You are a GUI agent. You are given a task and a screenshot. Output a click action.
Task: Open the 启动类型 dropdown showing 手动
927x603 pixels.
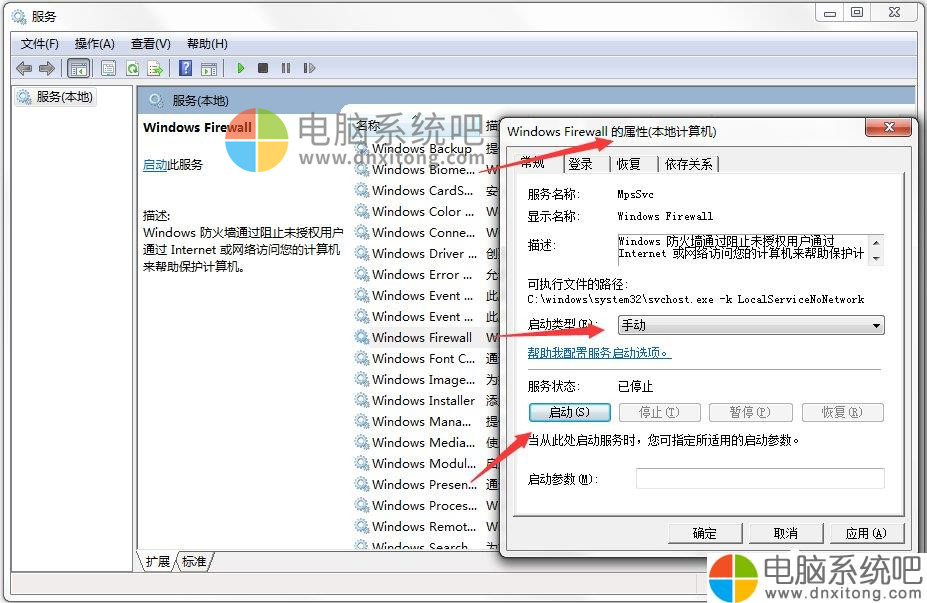(x=751, y=325)
